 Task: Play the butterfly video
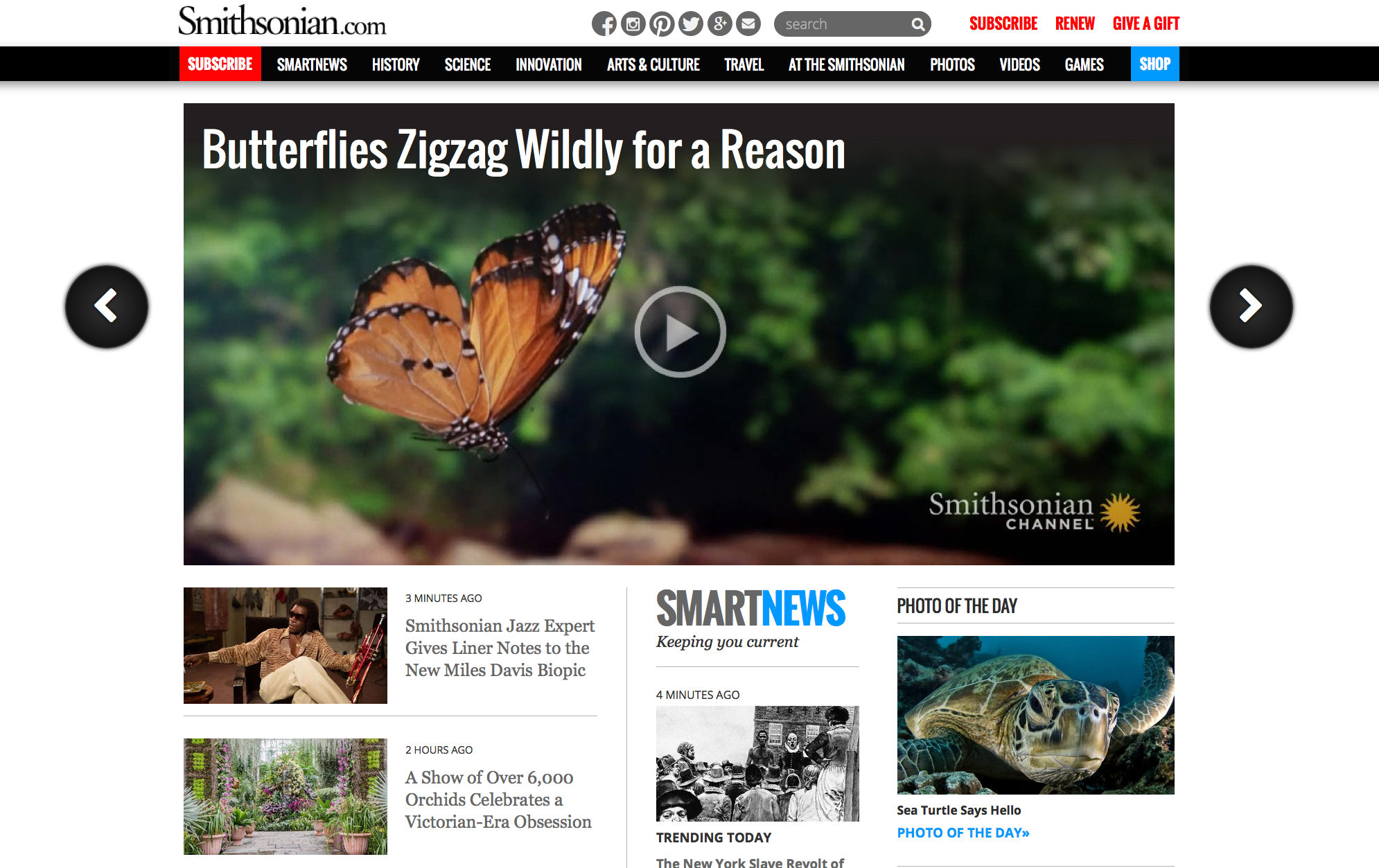click(x=680, y=332)
